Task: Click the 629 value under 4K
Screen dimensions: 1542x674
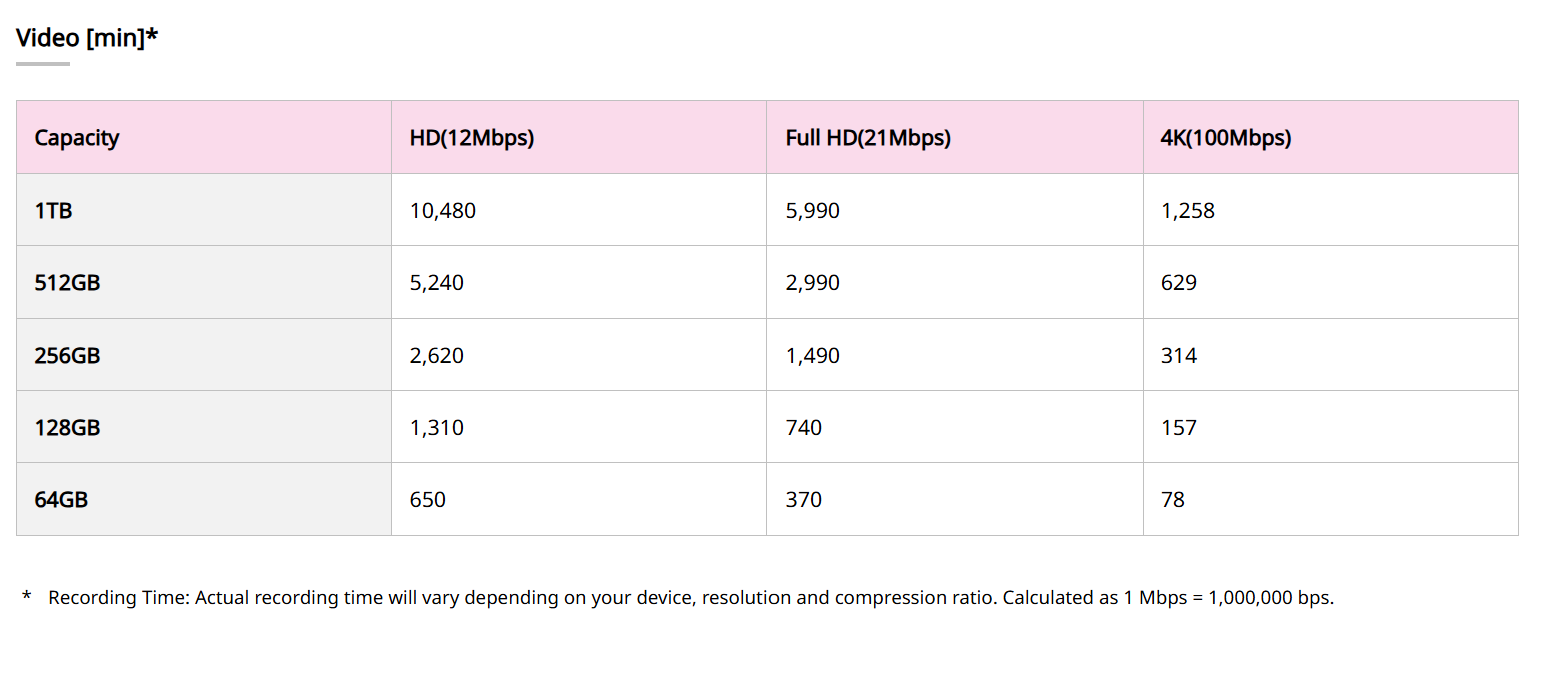Action: coord(1179,283)
